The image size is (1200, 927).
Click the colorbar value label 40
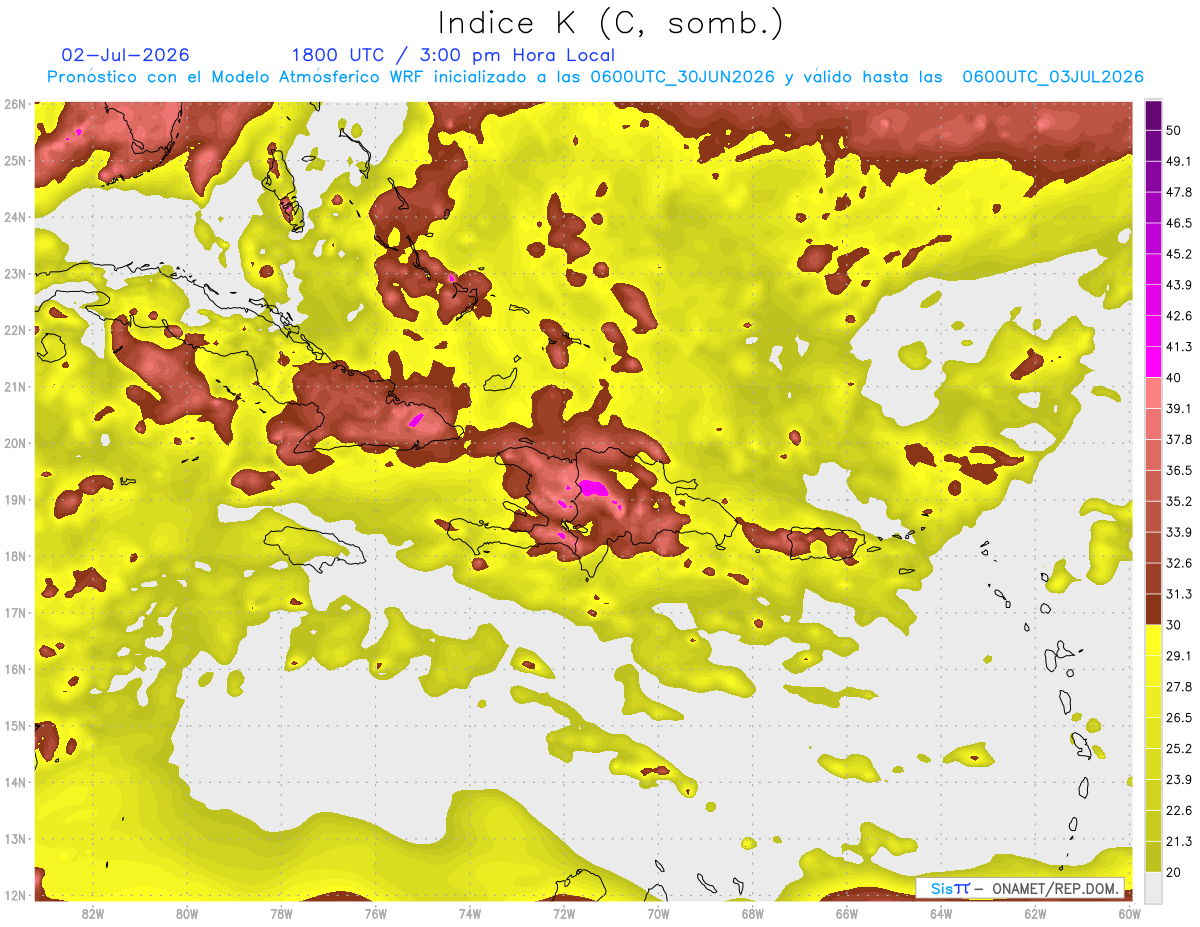pos(1175,378)
